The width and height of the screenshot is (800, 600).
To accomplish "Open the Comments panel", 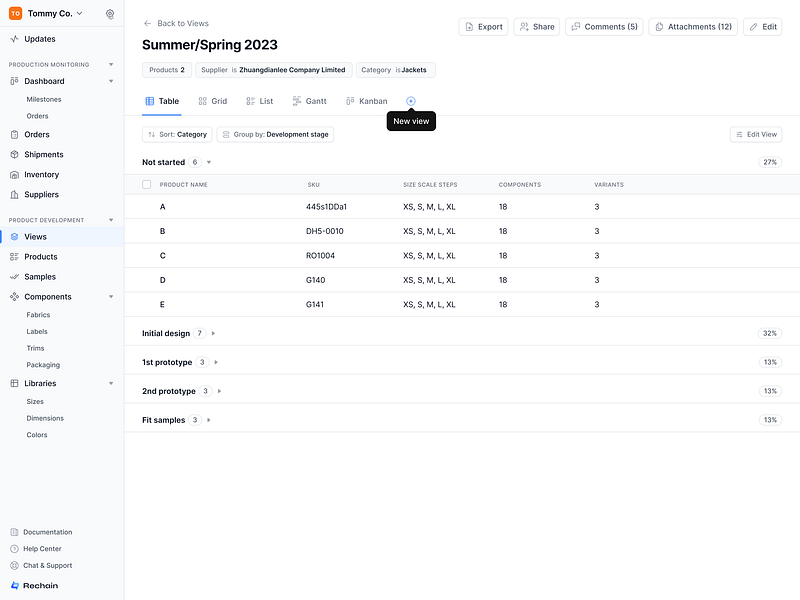I will pyautogui.click(x=603, y=26).
